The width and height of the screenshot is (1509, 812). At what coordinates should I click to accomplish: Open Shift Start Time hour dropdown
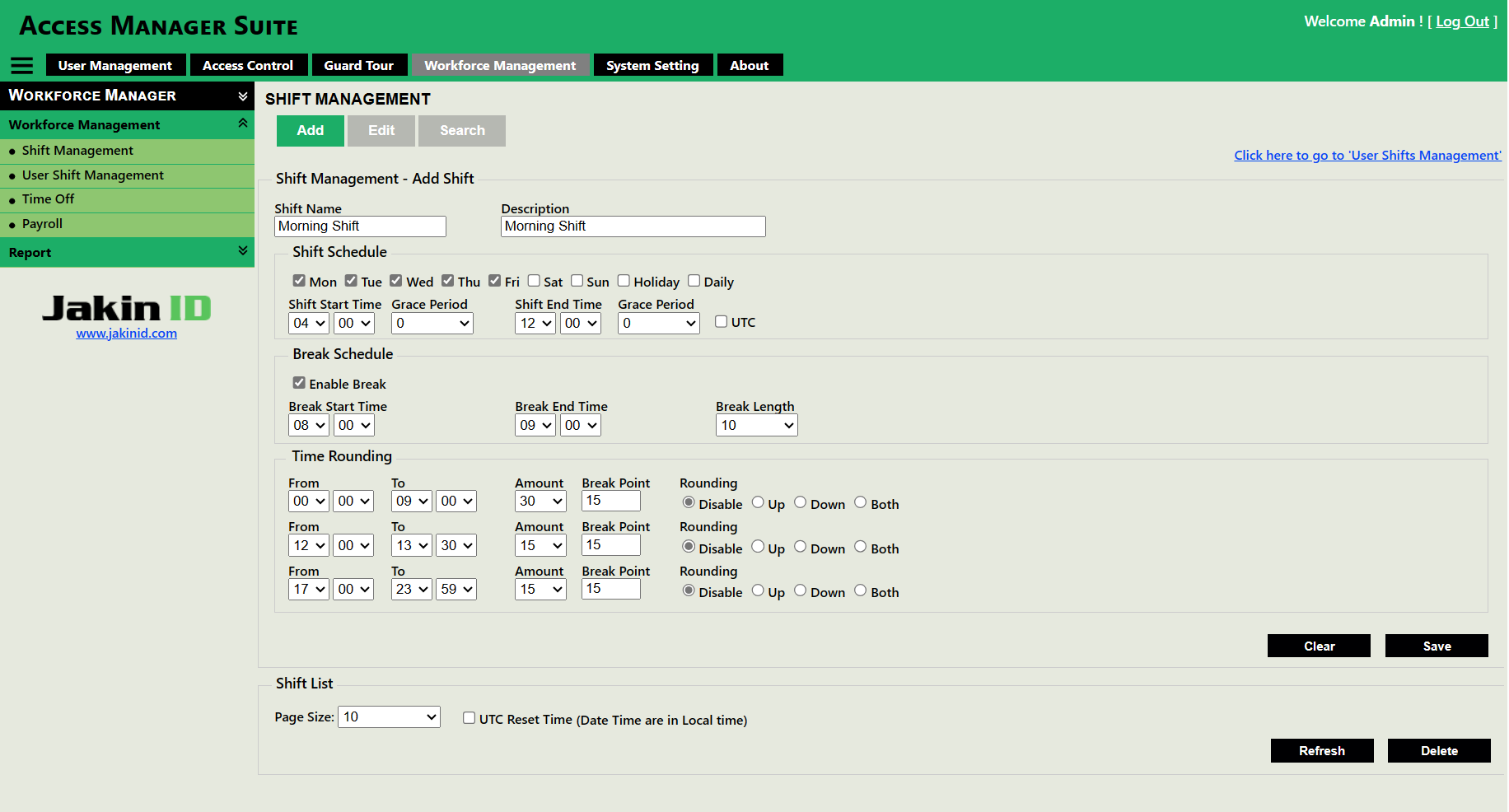coord(309,323)
